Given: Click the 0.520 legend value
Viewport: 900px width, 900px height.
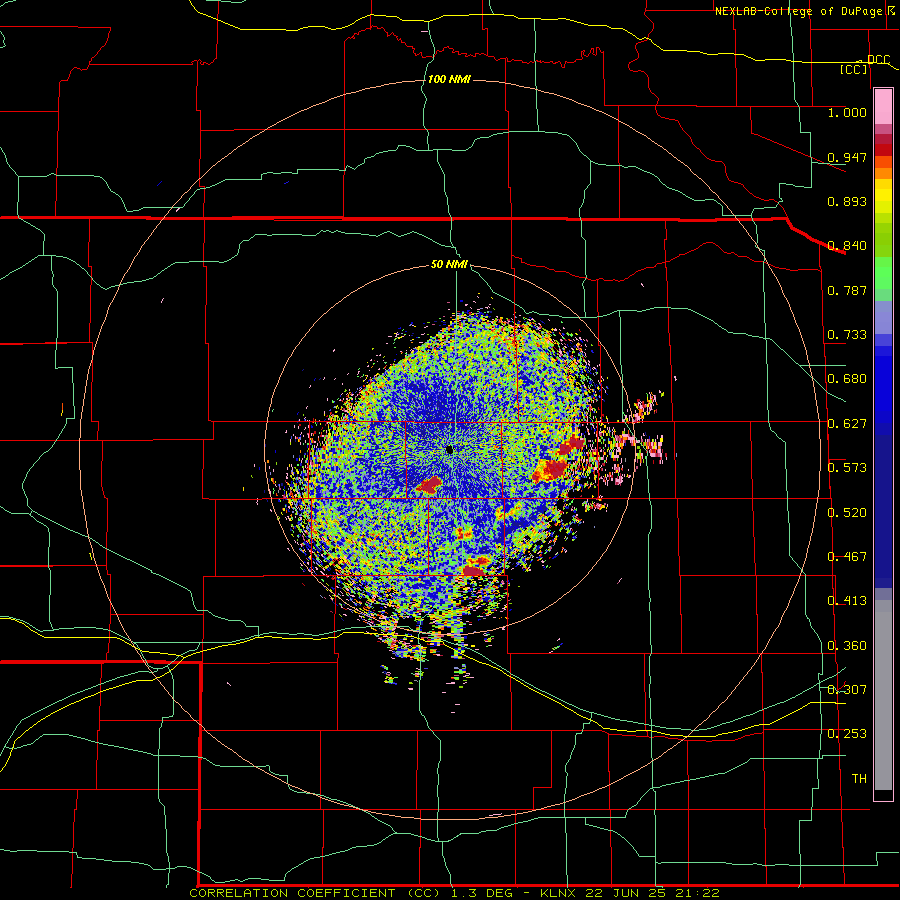Looking at the screenshot, I should click(847, 513).
